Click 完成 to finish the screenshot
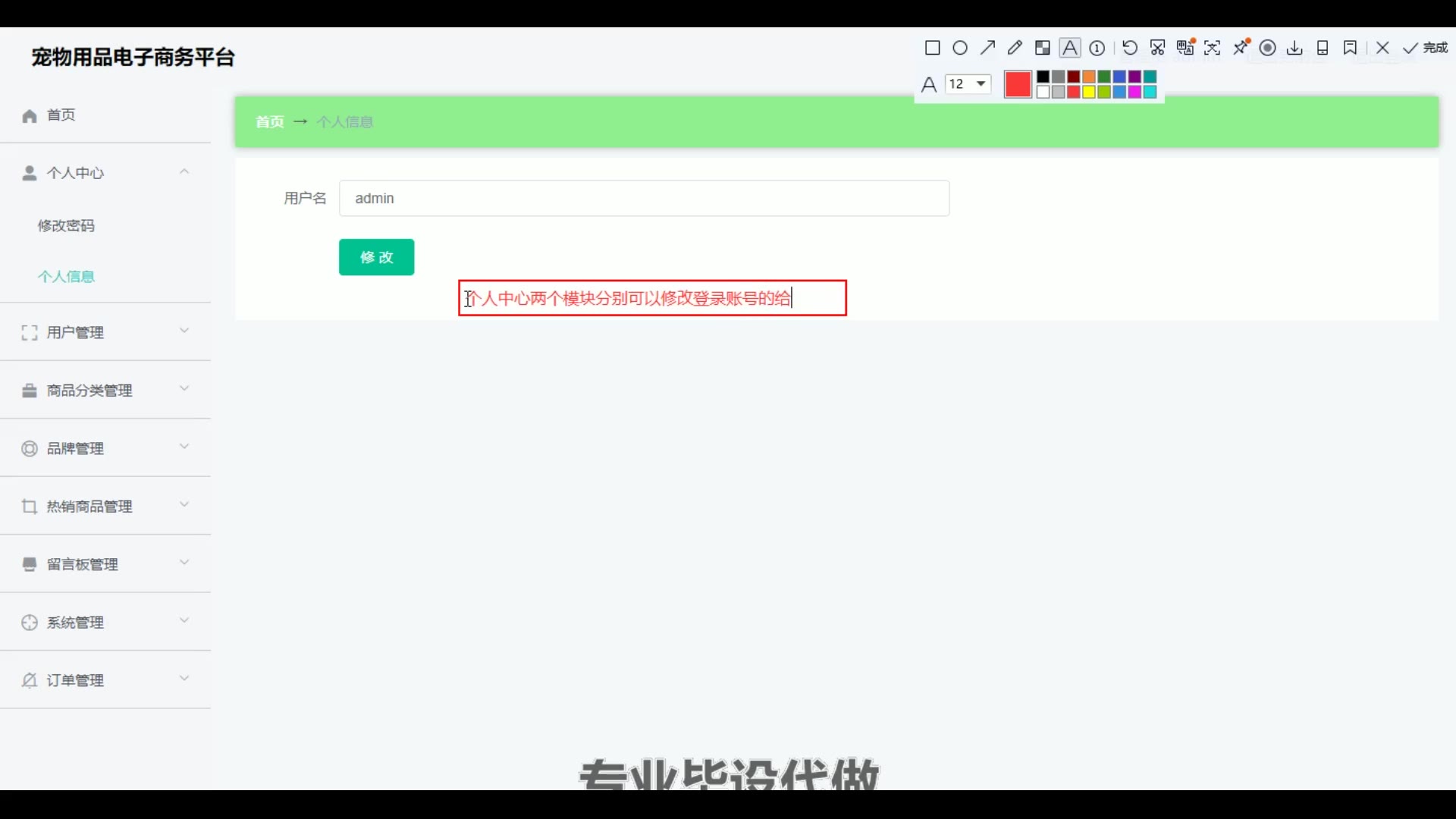 (1426, 49)
